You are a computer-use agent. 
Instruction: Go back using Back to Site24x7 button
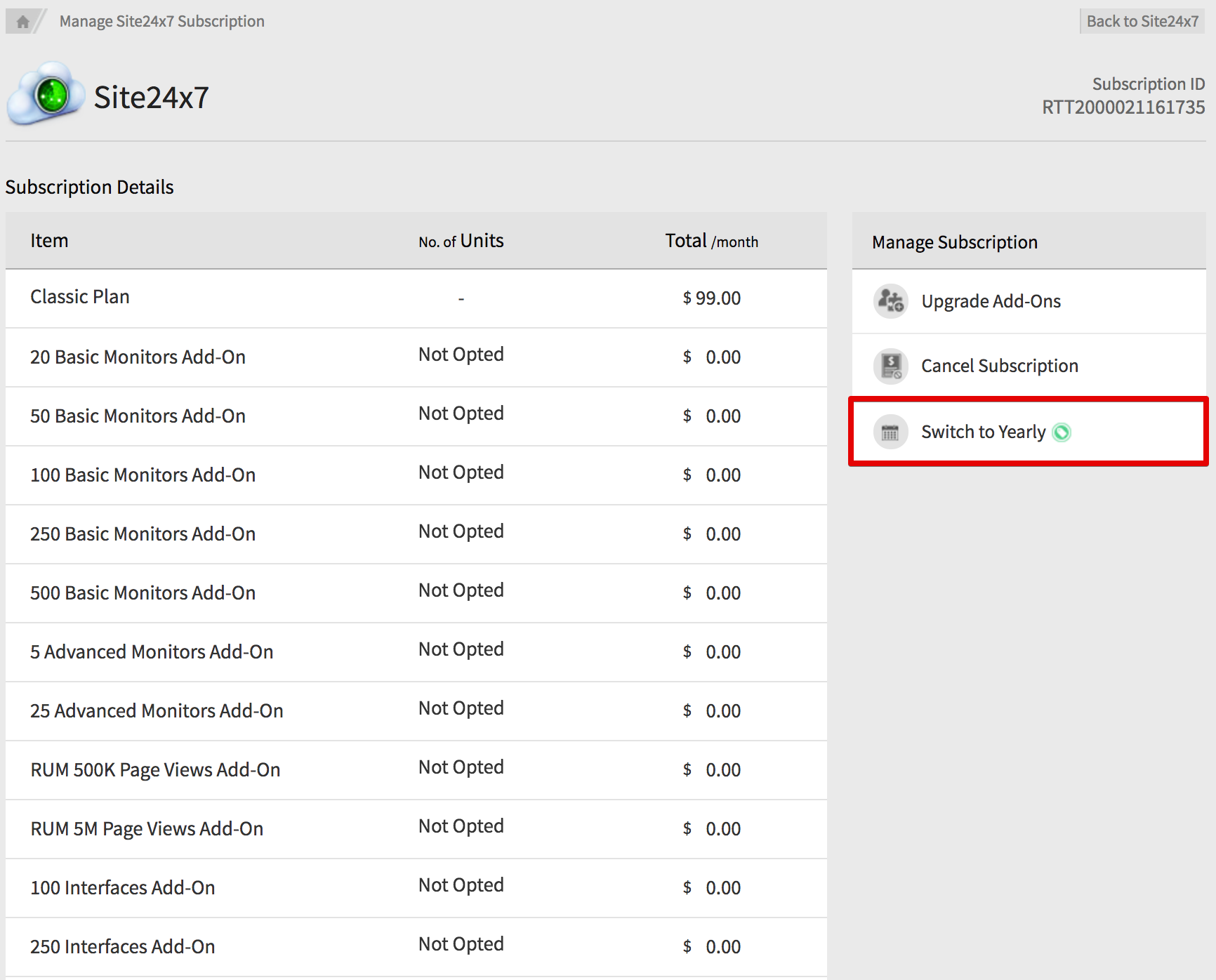(1142, 21)
